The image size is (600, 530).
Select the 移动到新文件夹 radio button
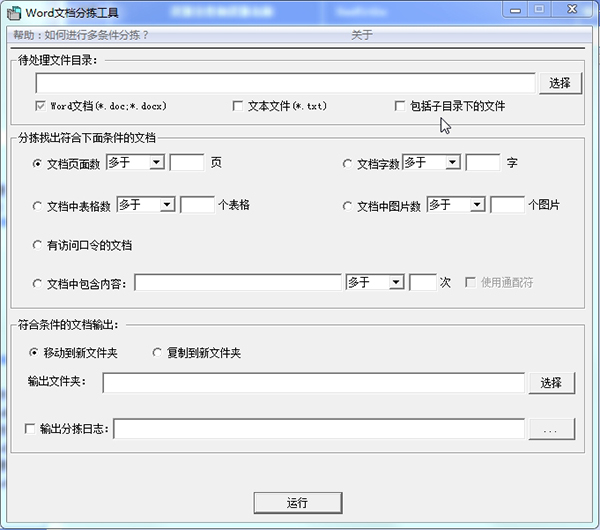tap(34, 352)
